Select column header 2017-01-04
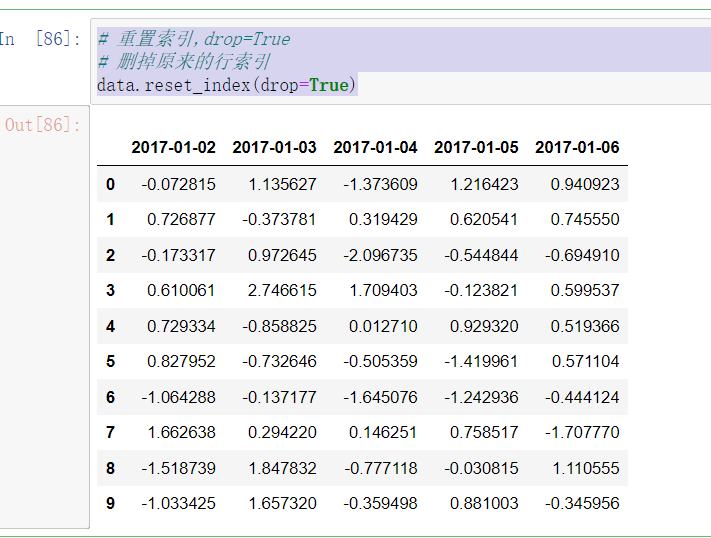 [x=375, y=147]
